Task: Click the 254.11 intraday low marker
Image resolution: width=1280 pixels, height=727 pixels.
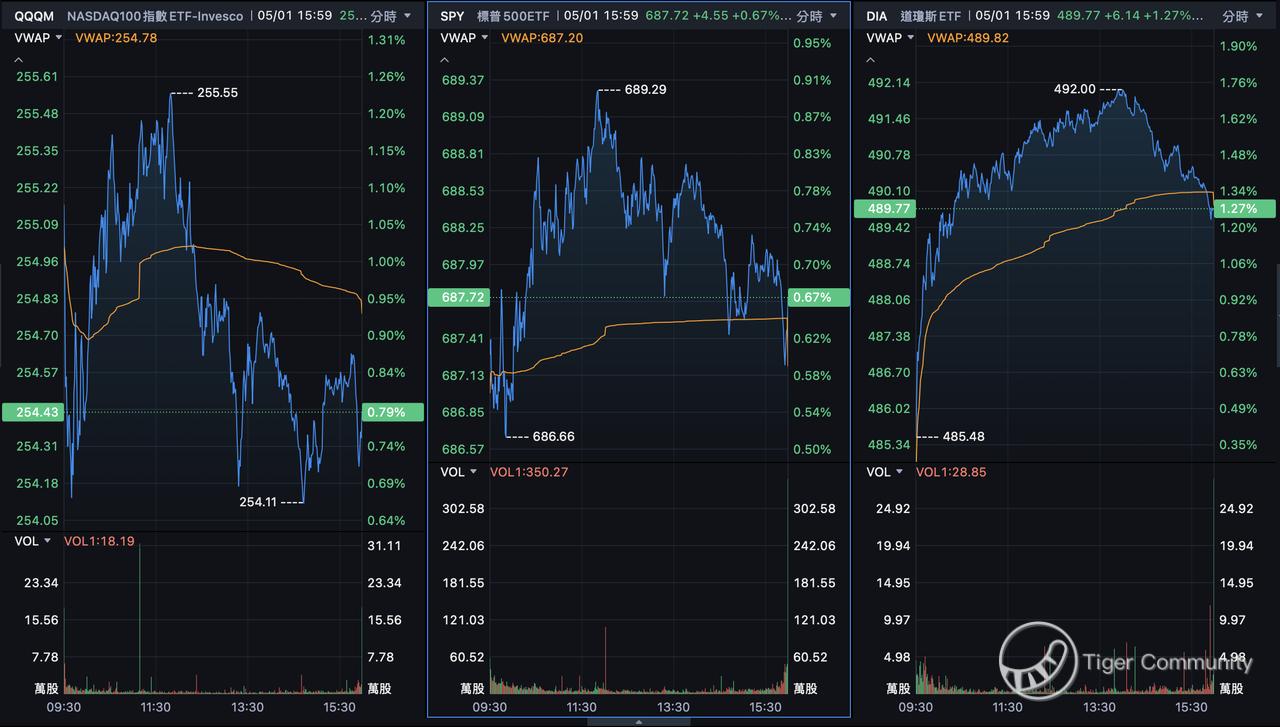Action: [x=259, y=501]
